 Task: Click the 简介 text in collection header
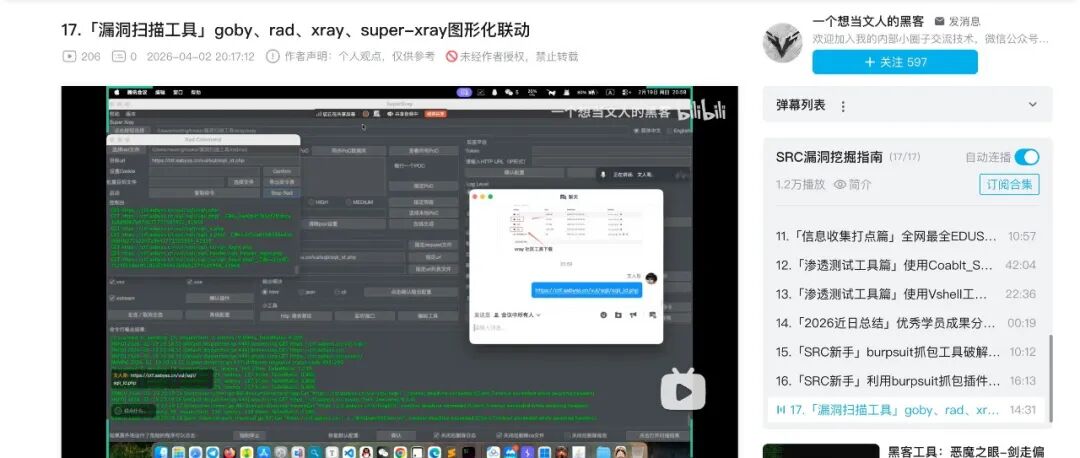click(x=860, y=185)
